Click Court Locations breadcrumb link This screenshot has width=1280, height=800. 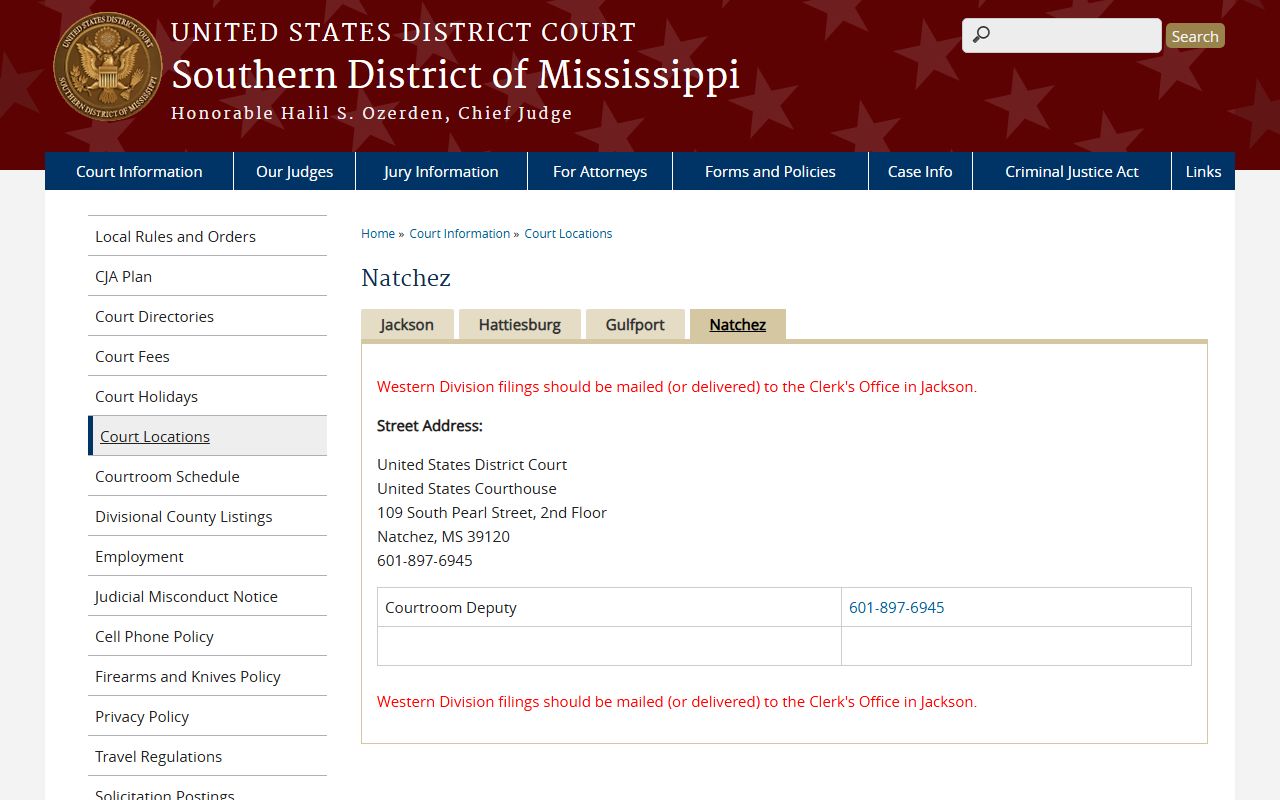pos(568,233)
